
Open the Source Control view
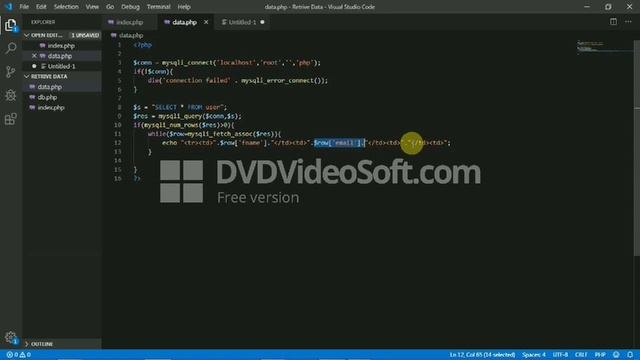[11, 72]
